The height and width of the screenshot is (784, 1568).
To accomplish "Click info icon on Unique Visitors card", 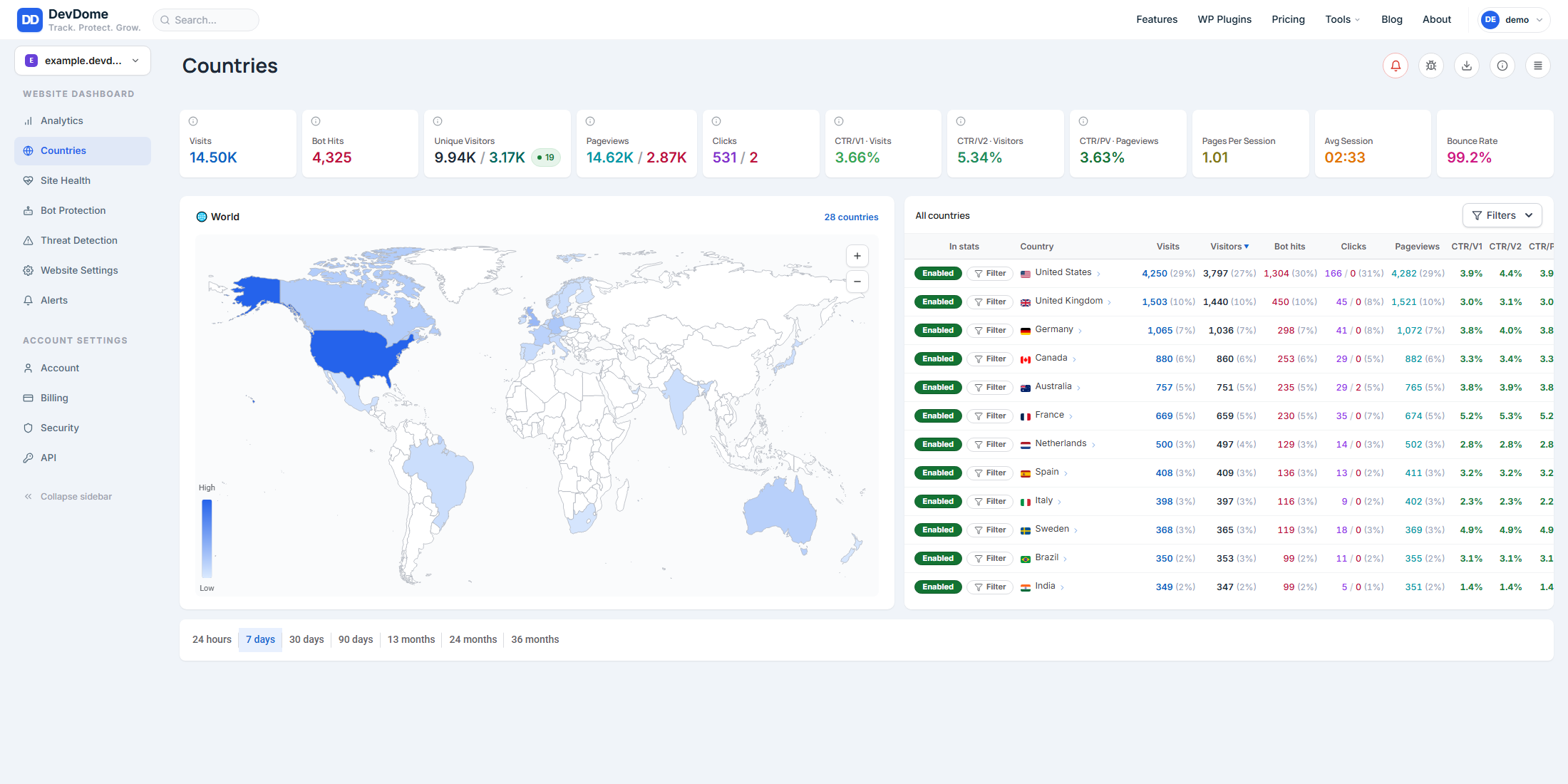I will 438,121.
